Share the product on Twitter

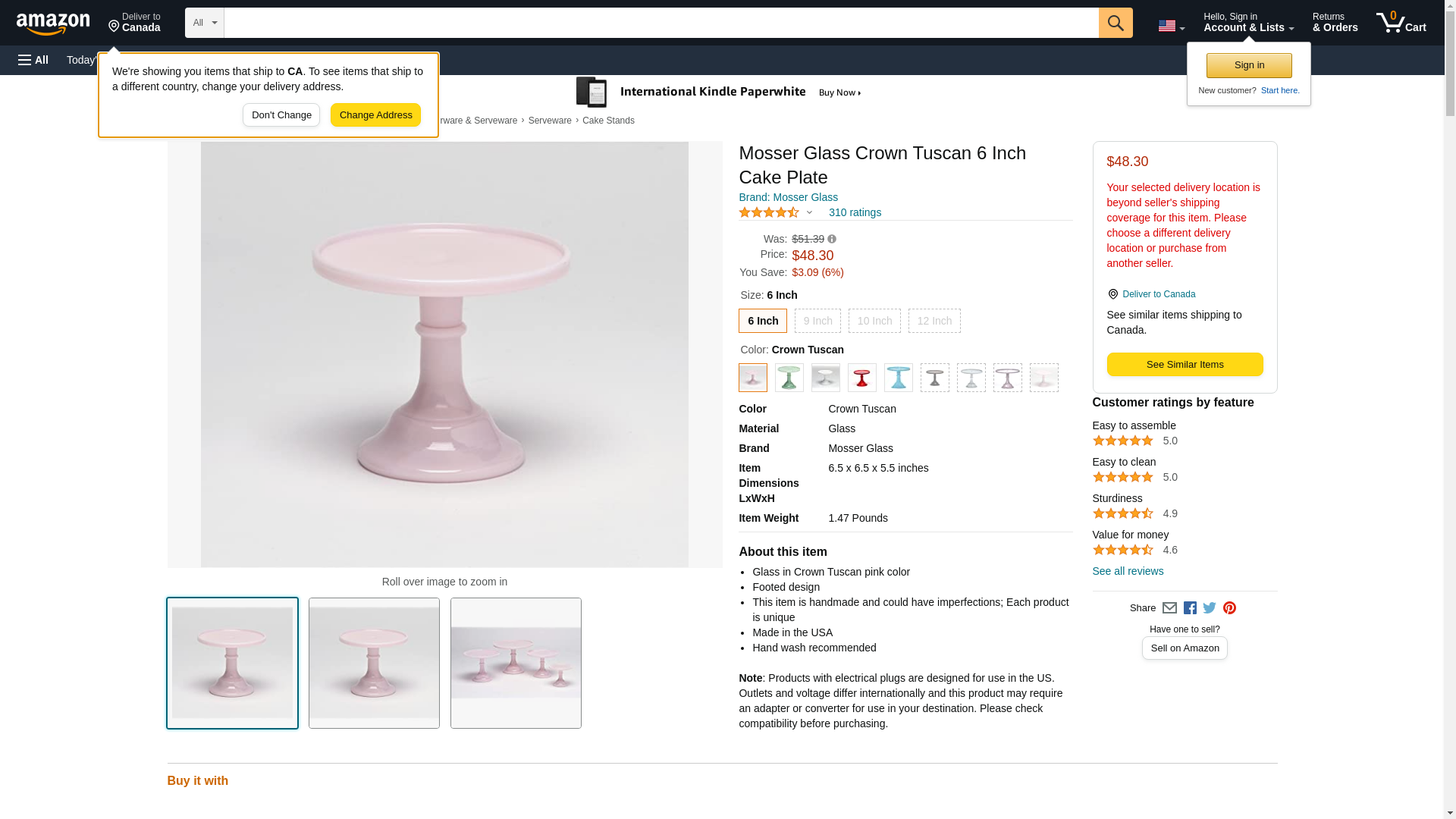pos(1210,608)
